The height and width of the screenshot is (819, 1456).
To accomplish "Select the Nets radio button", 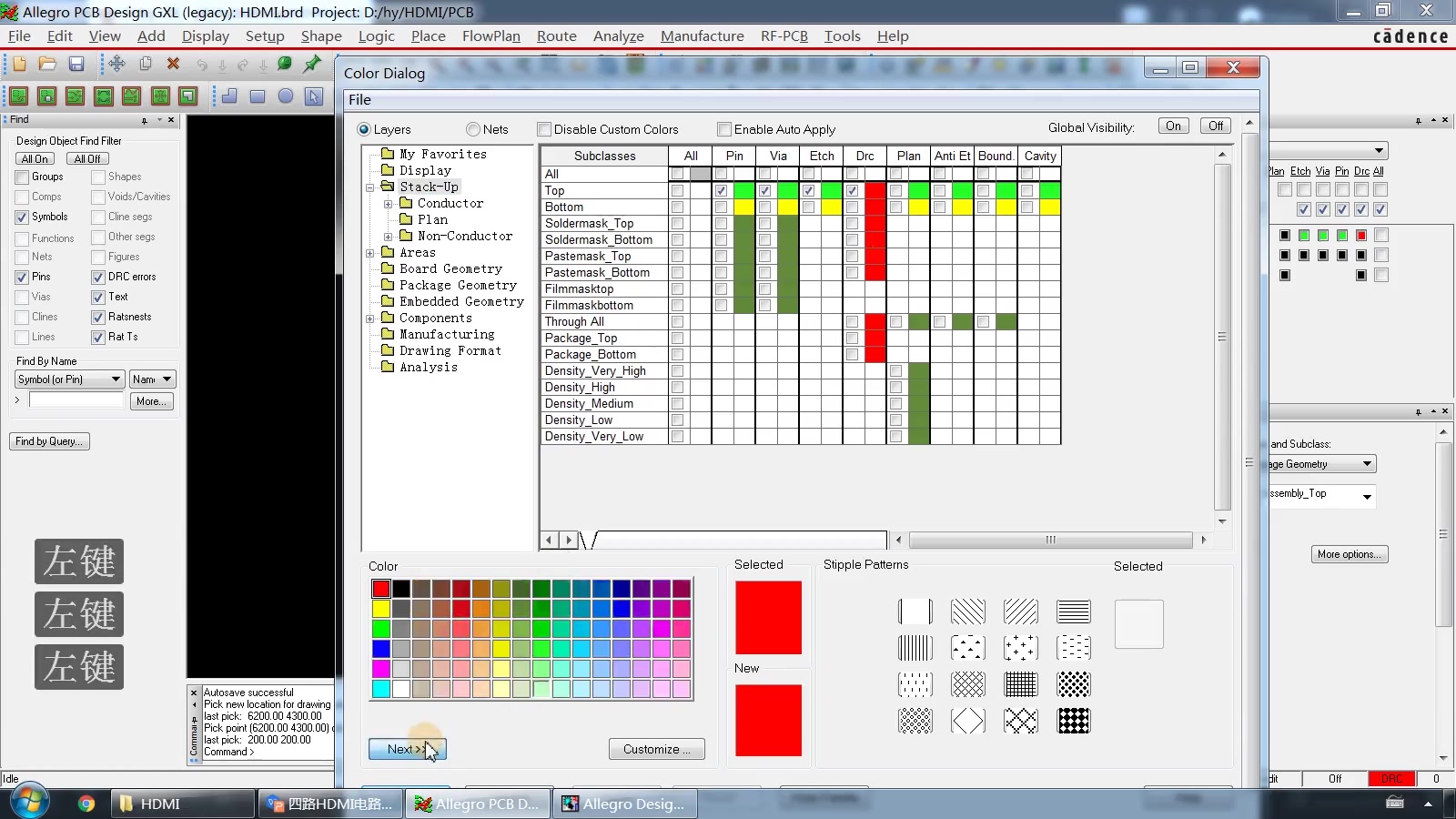I will tap(473, 129).
